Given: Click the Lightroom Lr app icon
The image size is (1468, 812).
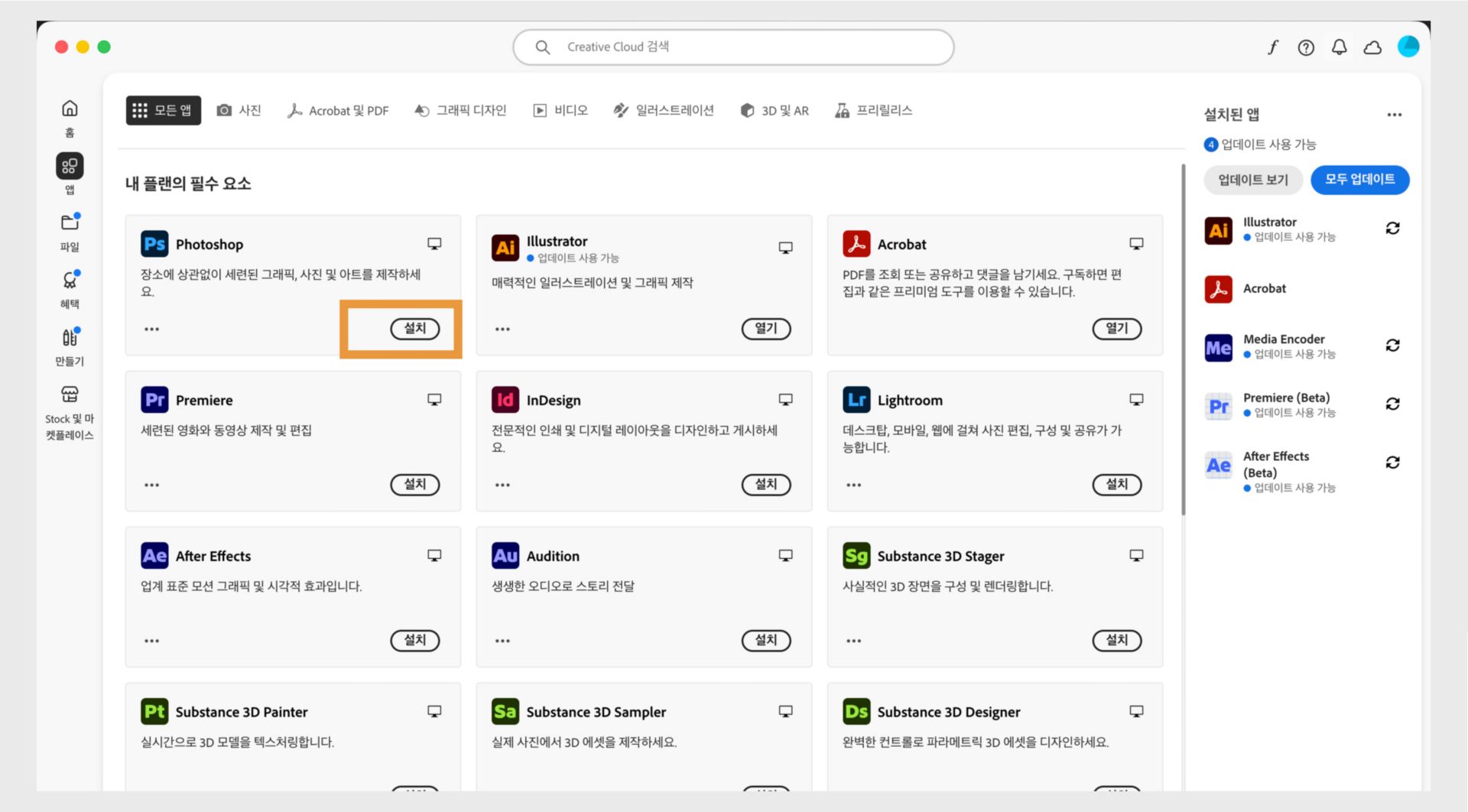Looking at the screenshot, I should tap(856, 400).
